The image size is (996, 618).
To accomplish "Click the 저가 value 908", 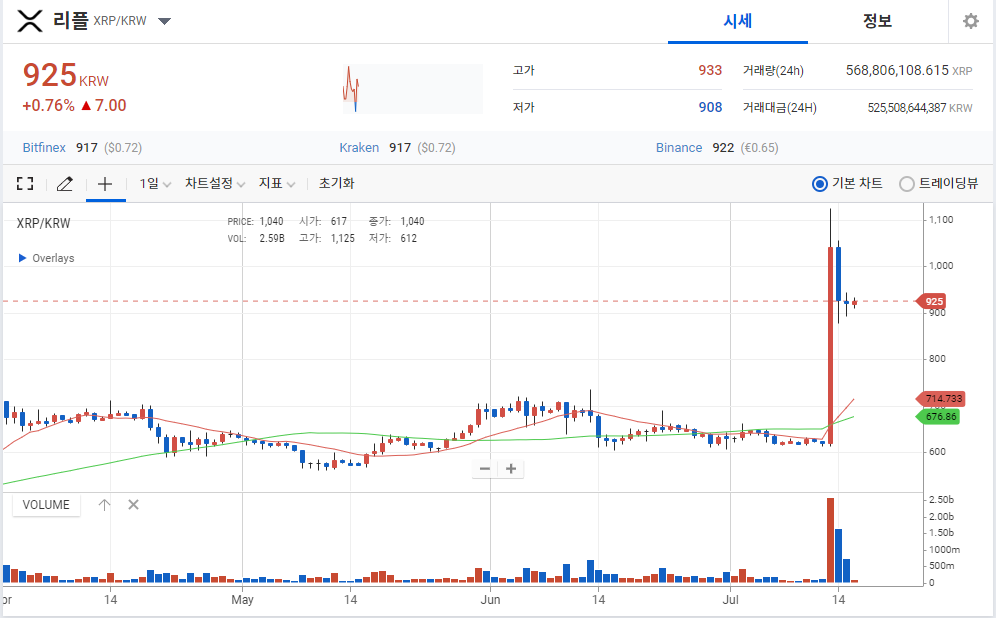I will coord(710,107).
